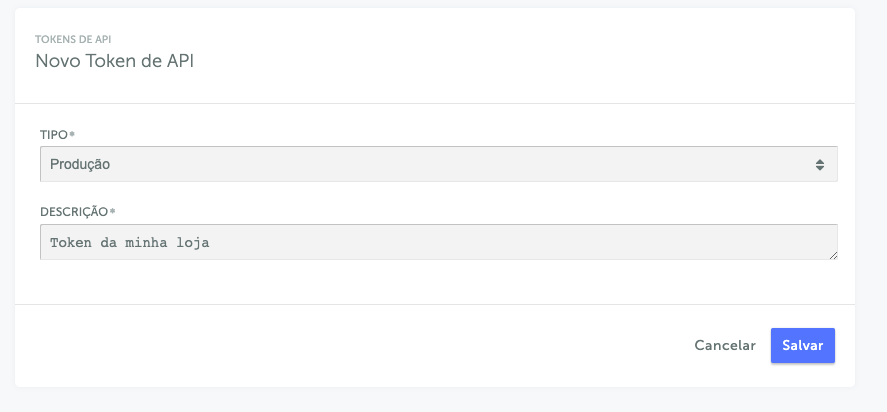
Task: Save the new API token
Action: click(x=802, y=345)
